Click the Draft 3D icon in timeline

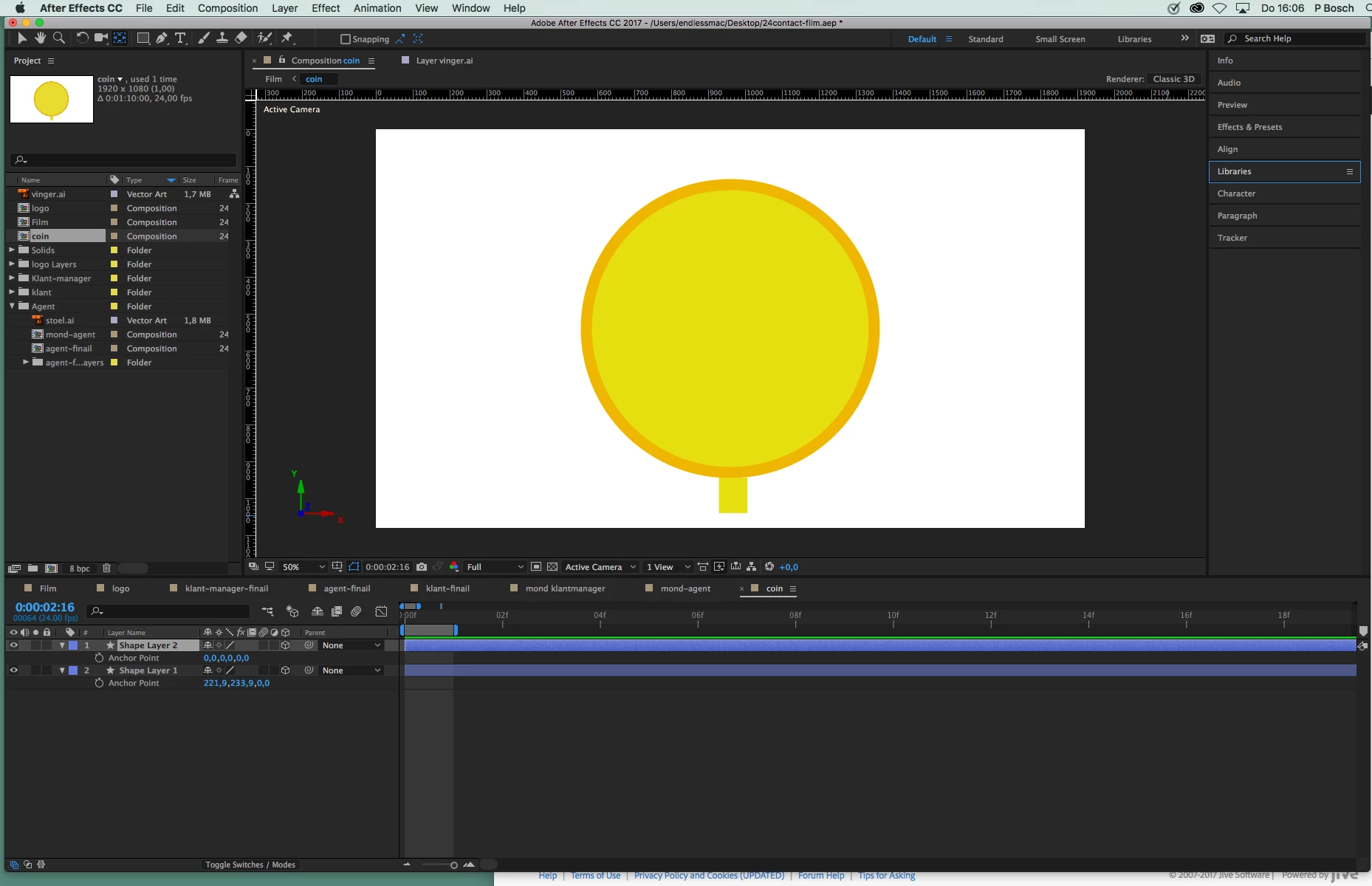point(292,611)
